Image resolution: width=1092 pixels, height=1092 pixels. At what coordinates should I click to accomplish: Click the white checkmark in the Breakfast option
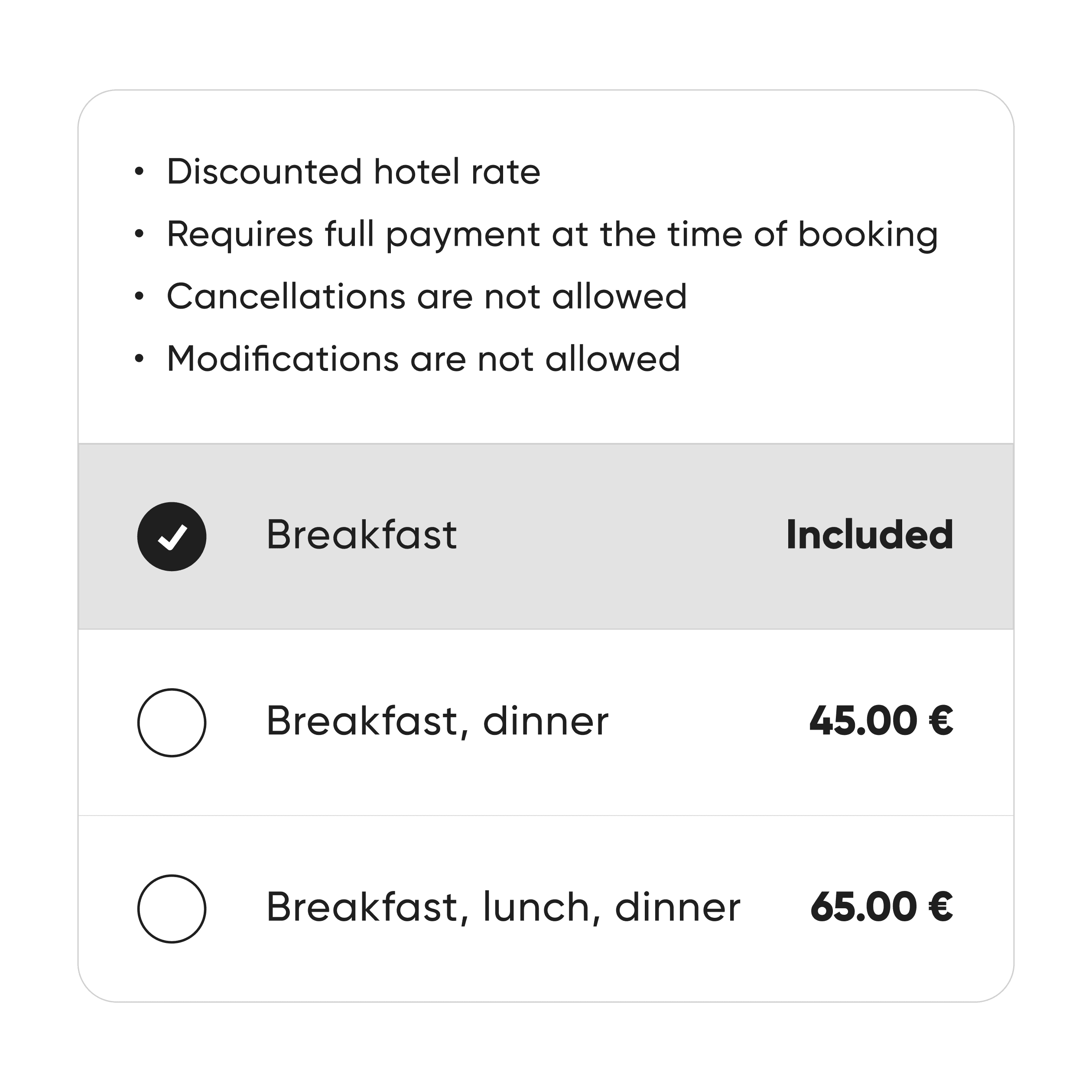tap(172, 537)
